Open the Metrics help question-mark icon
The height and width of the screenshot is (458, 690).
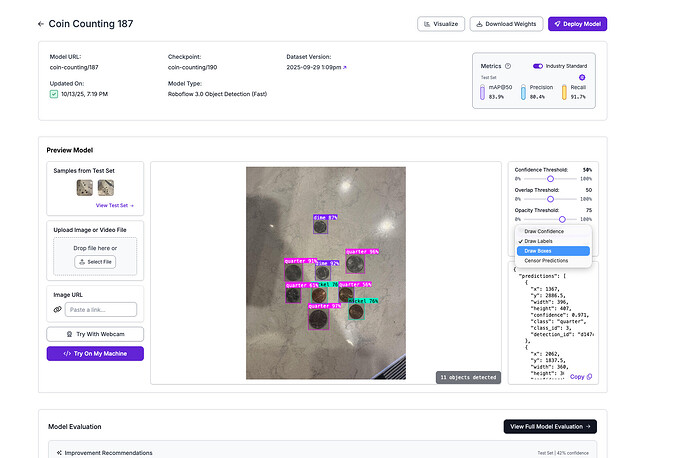(508, 66)
